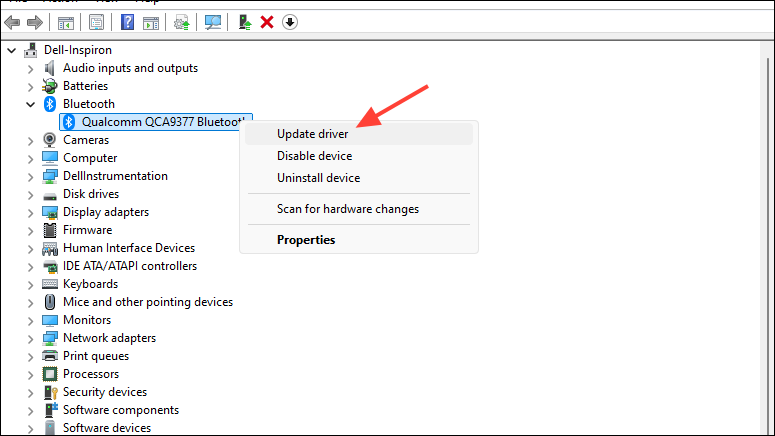The image size is (775, 436).
Task: Choose Update driver from context menu
Action: (x=359, y=134)
